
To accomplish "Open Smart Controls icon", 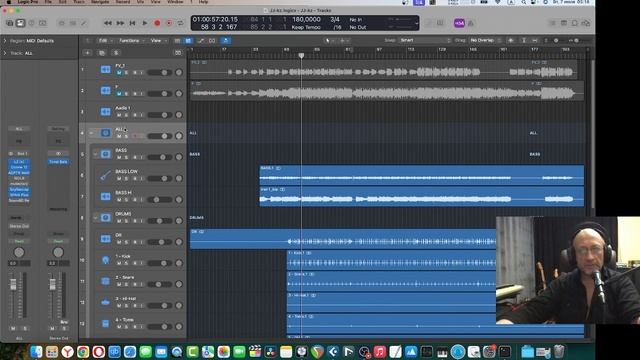I will [62, 23].
